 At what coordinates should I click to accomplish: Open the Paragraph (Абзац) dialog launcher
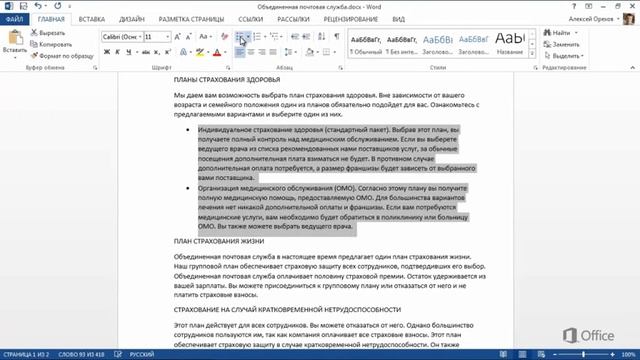340,68
